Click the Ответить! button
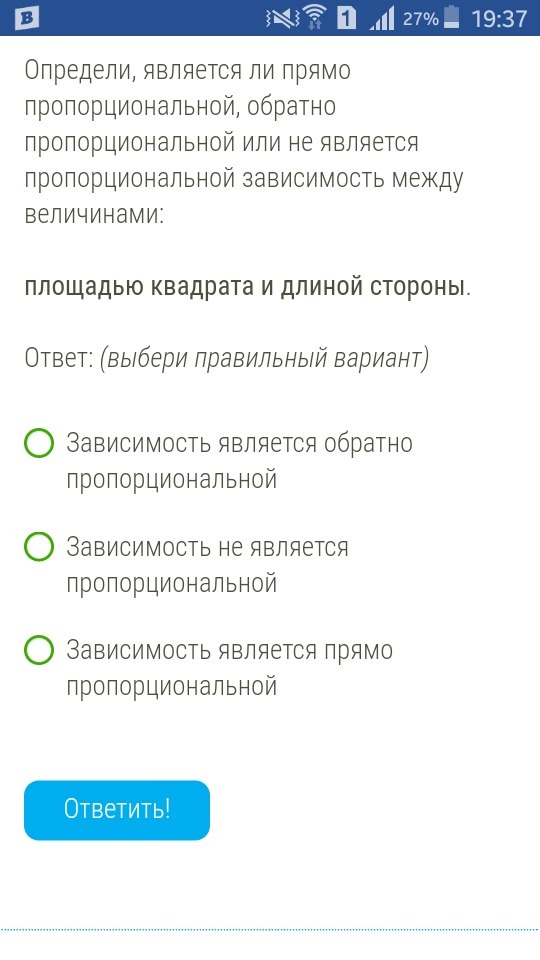This screenshot has height=960, width=540. (117, 810)
